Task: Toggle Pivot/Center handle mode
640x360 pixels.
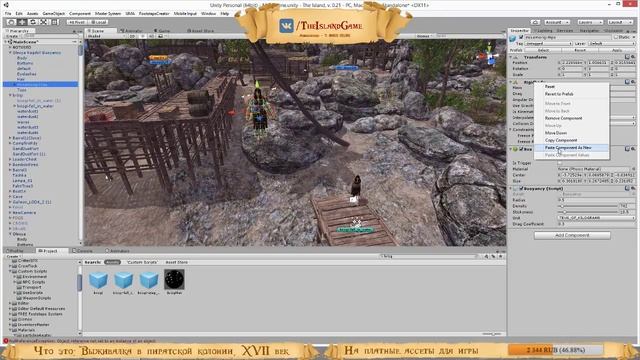Action: 77,22
